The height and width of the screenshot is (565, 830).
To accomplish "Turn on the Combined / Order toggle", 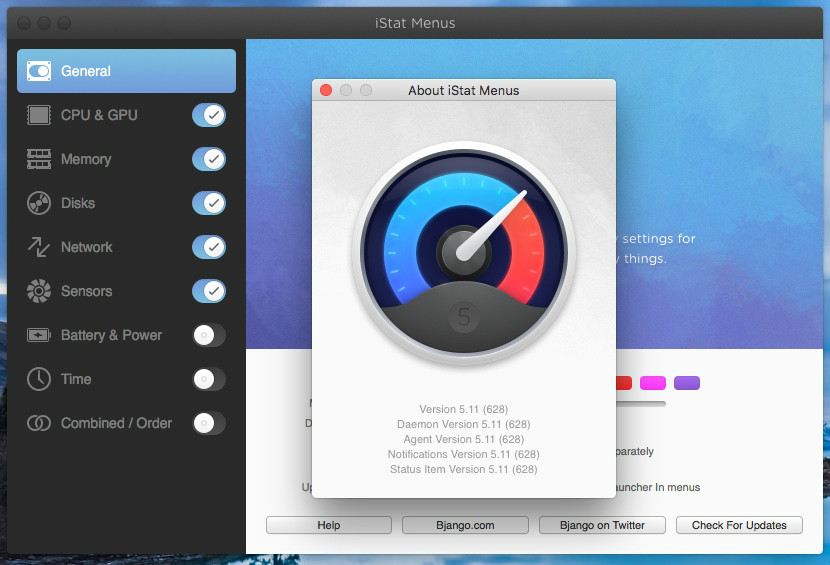I will point(209,423).
